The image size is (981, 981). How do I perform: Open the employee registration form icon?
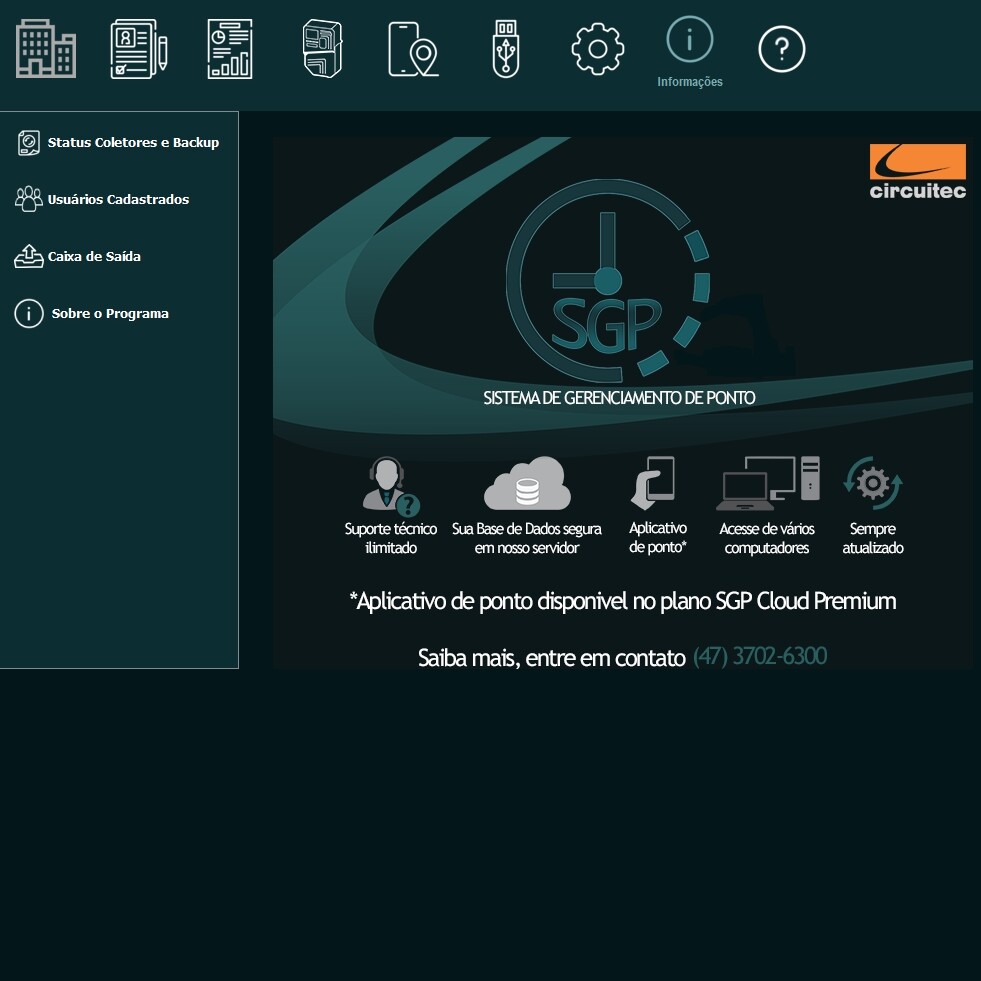coord(138,49)
